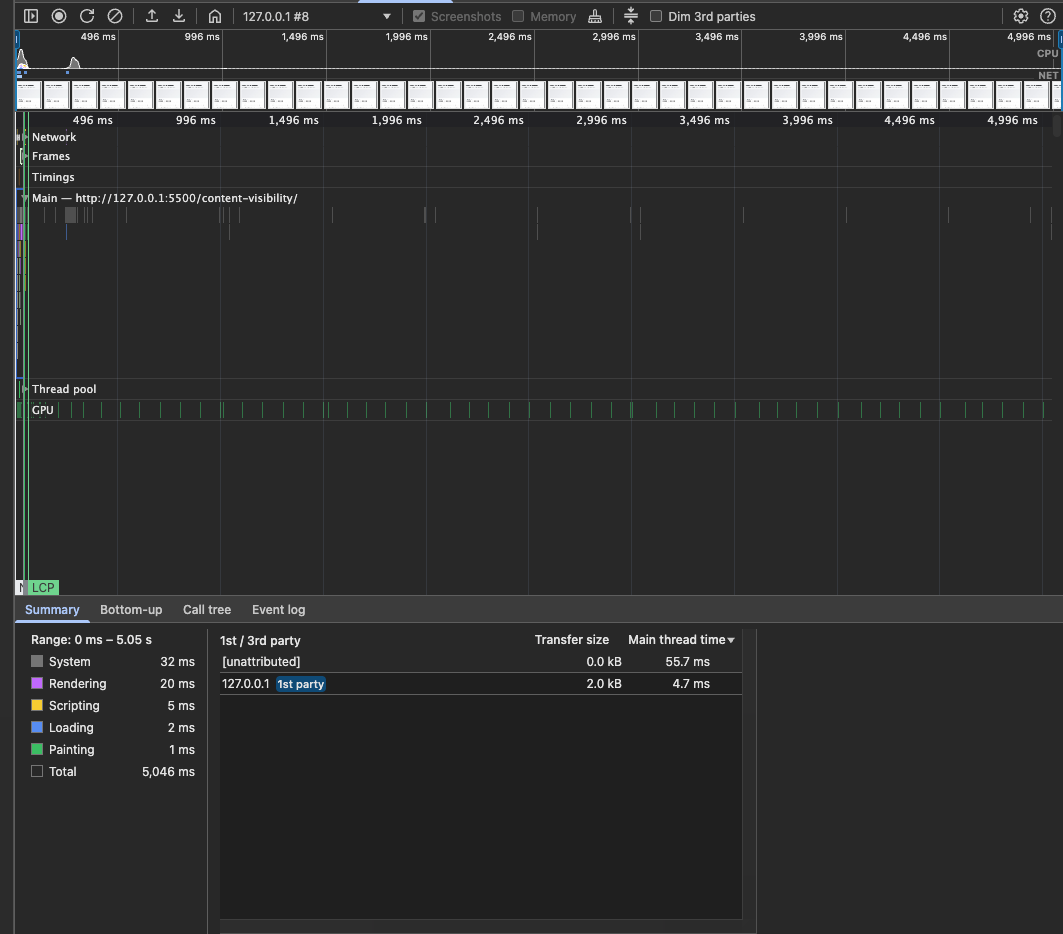Click the LCP timing marker
Viewport: 1063px width, 934px height.
click(43, 588)
